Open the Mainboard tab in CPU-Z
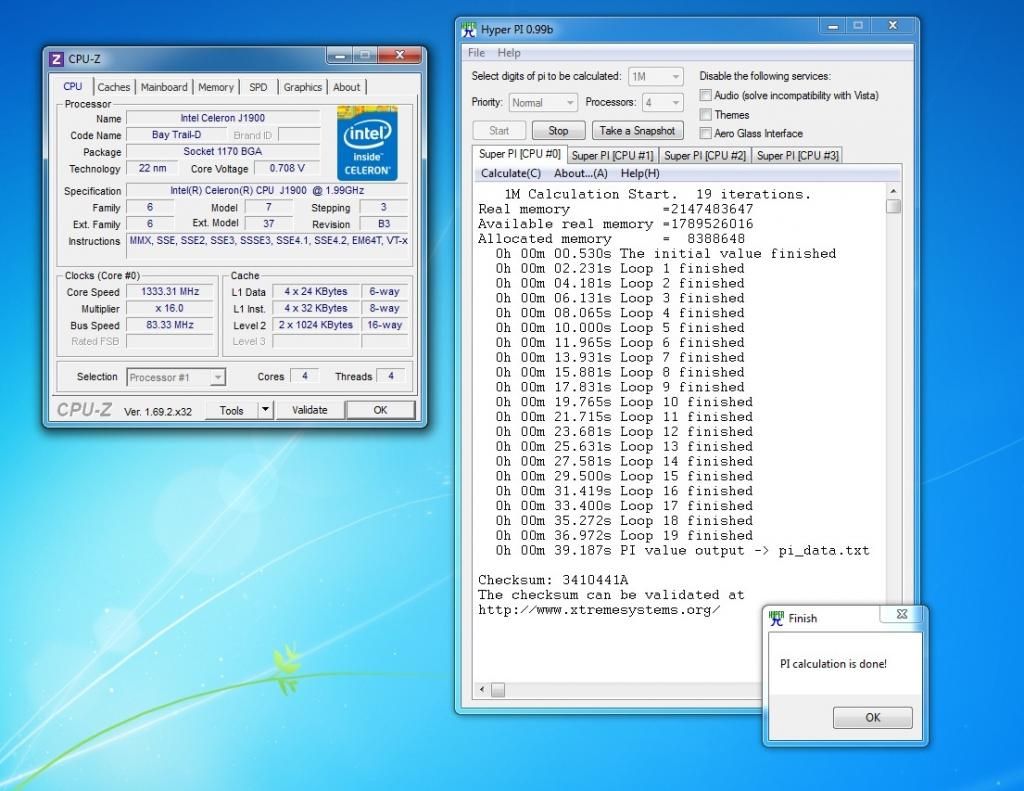Viewport: 1024px width, 791px height. coord(164,87)
